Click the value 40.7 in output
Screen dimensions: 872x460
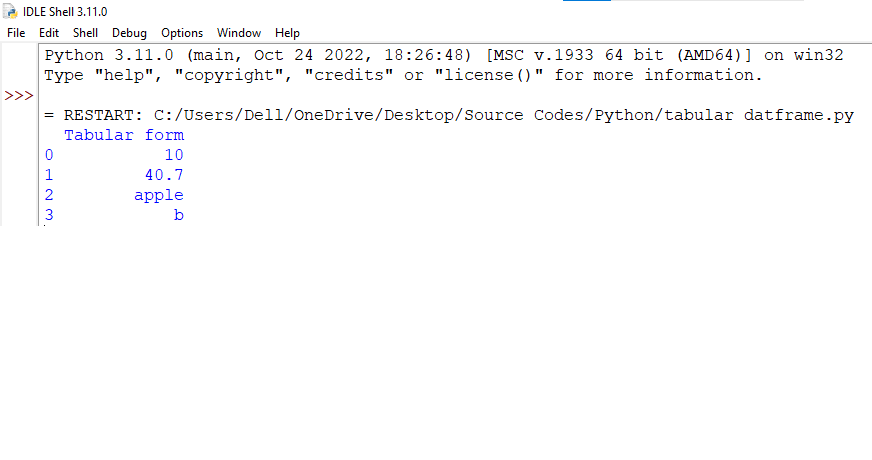click(164, 175)
